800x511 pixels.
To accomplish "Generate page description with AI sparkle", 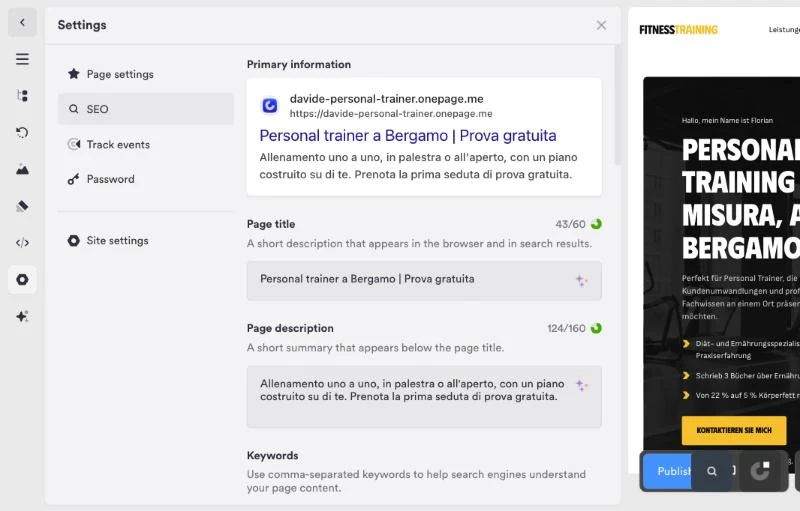I will (581, 385).
